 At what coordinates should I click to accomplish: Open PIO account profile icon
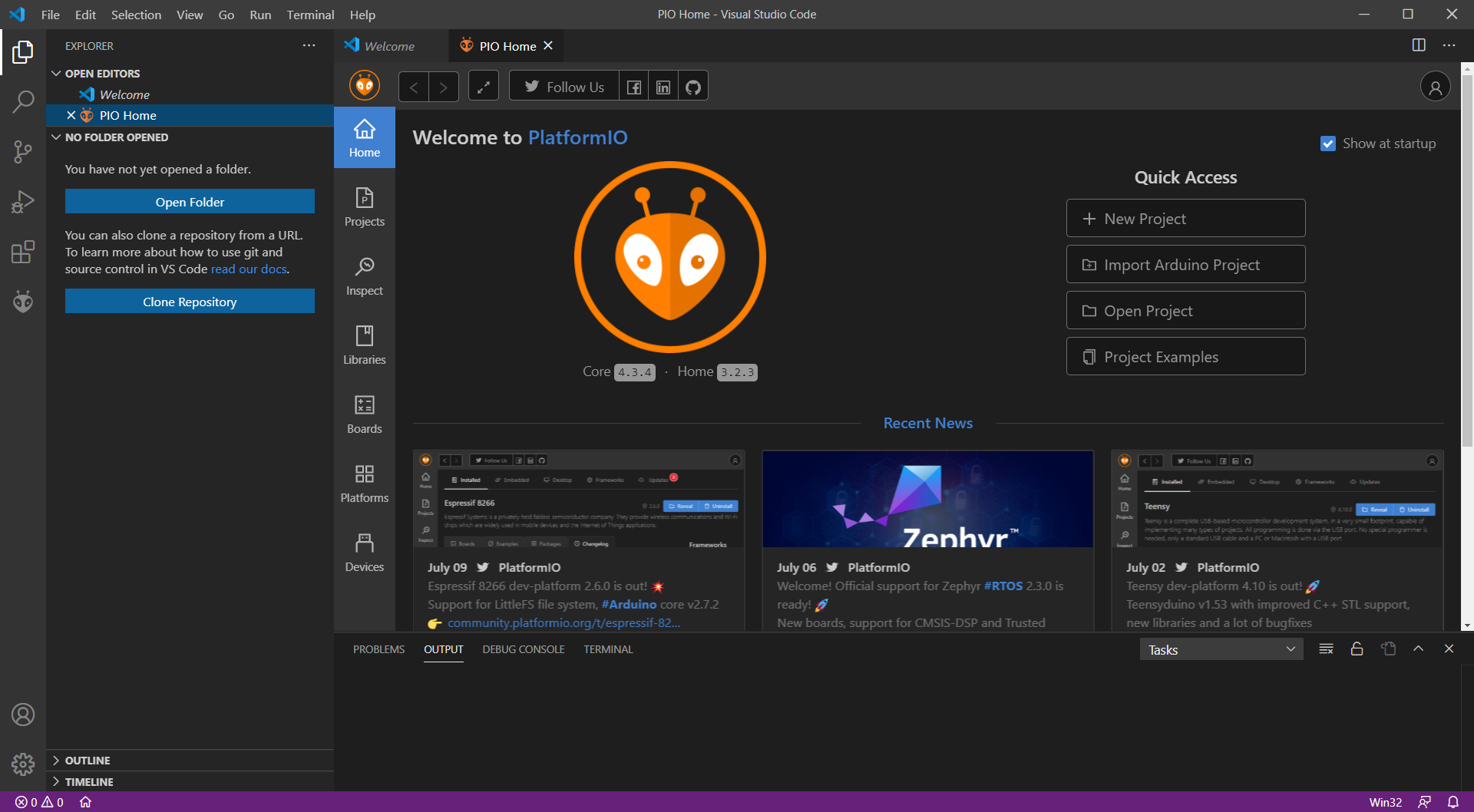pos(1435,87)
